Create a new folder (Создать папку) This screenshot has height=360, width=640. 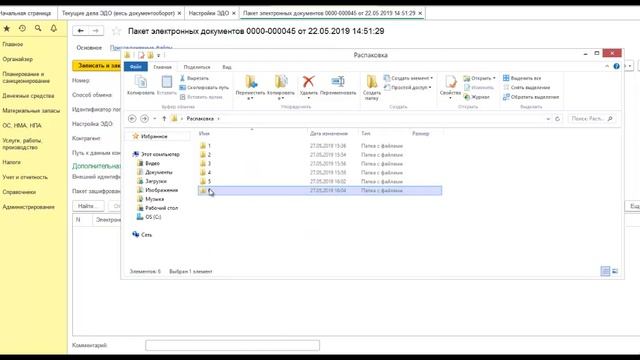372,87
